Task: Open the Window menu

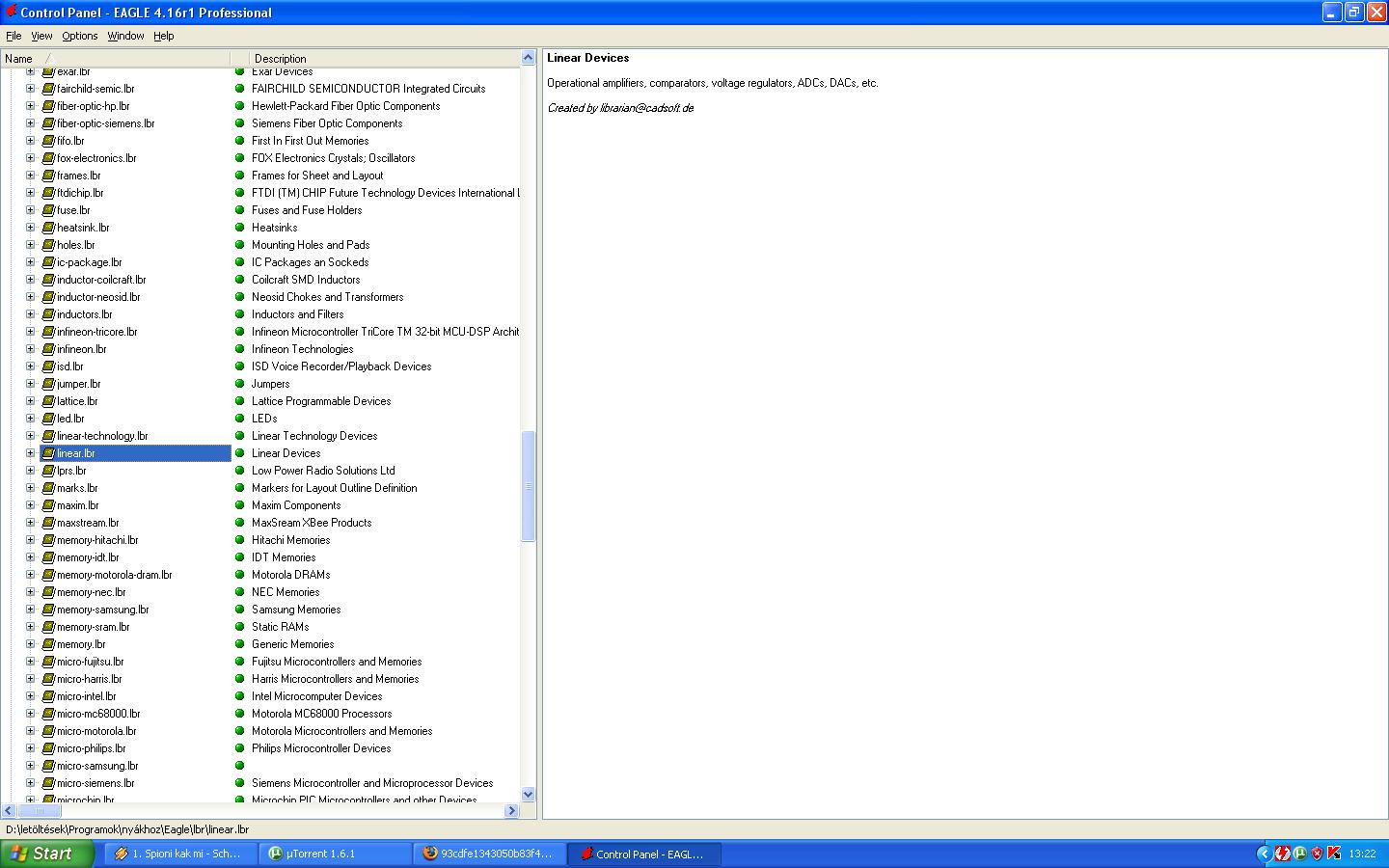Action: point(125,36)
